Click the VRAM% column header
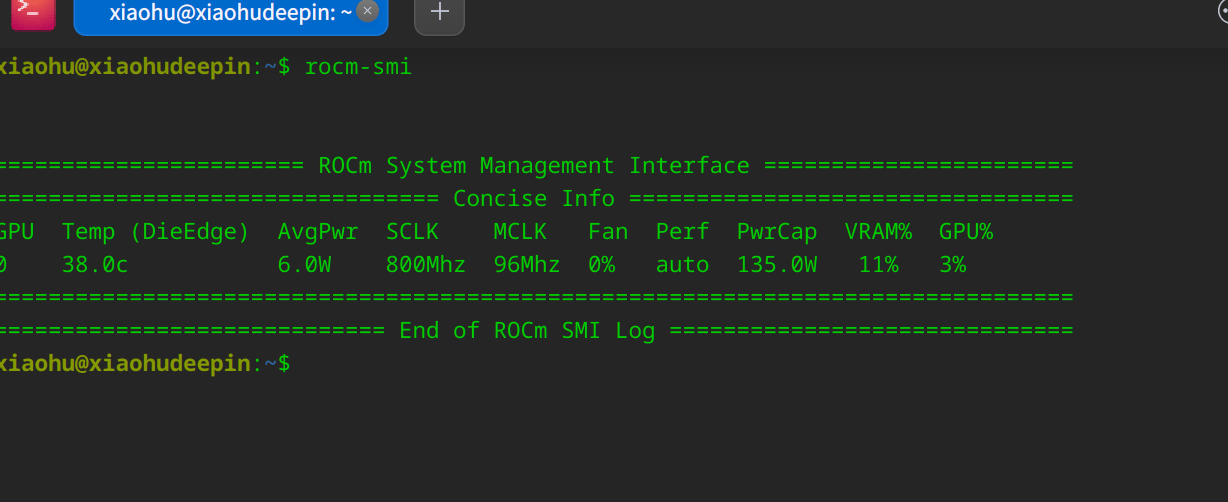The image size is (1228, 502). pyautogui.click(x=878, y=232)
